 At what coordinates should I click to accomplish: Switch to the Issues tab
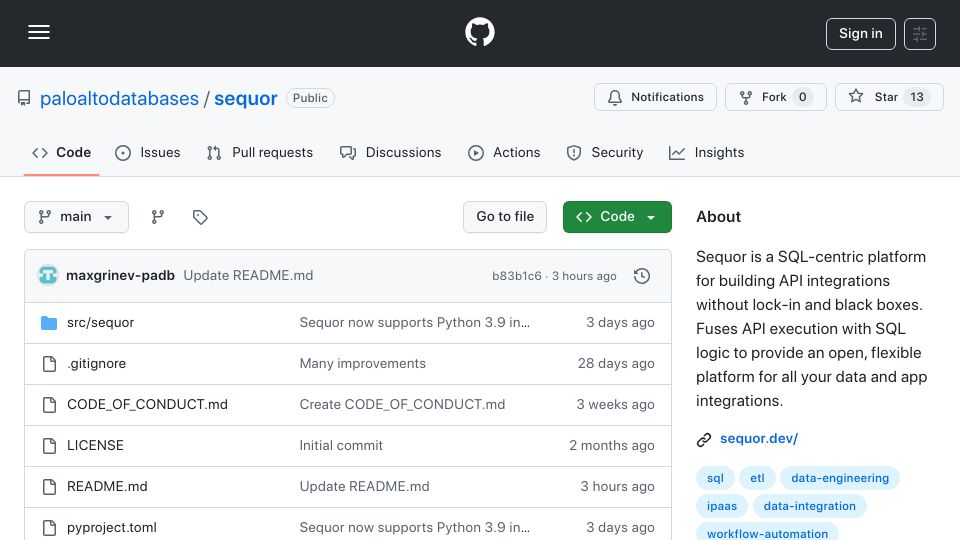[x=148, y=152]
